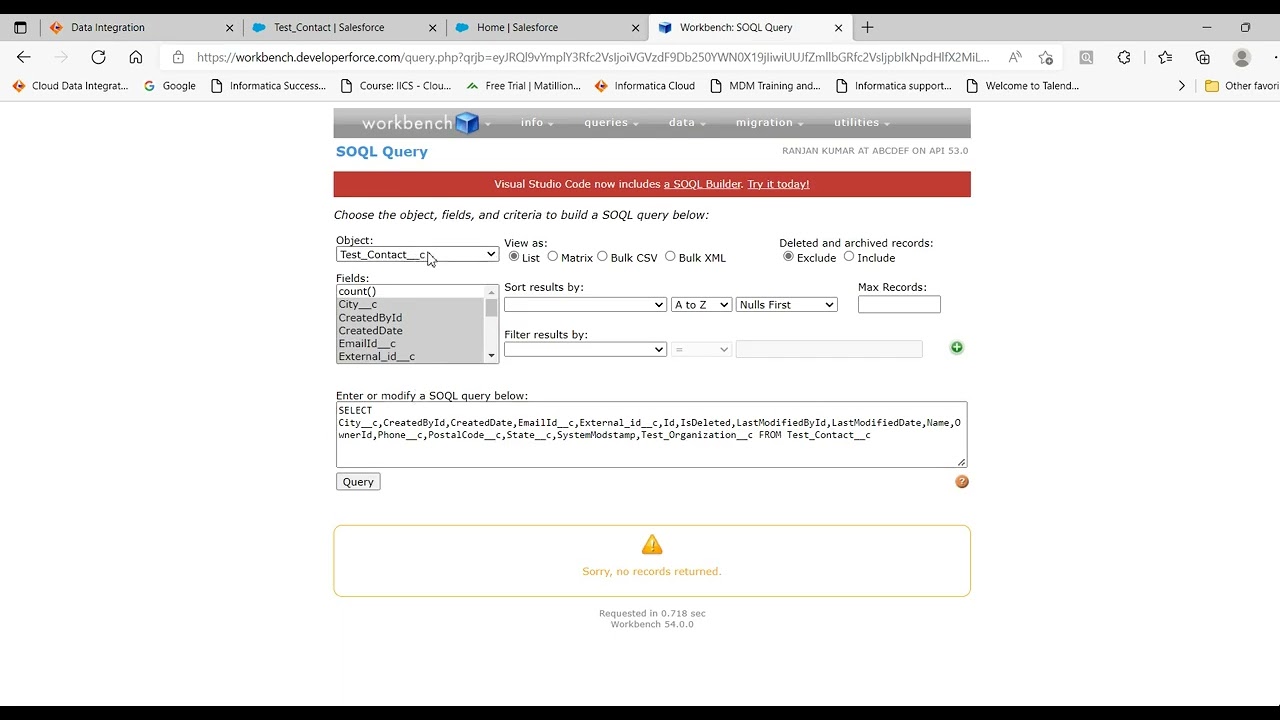The image size is (1280, 720).
Task: Open the info menu in Workbench
Action: (x=537, y=123)
